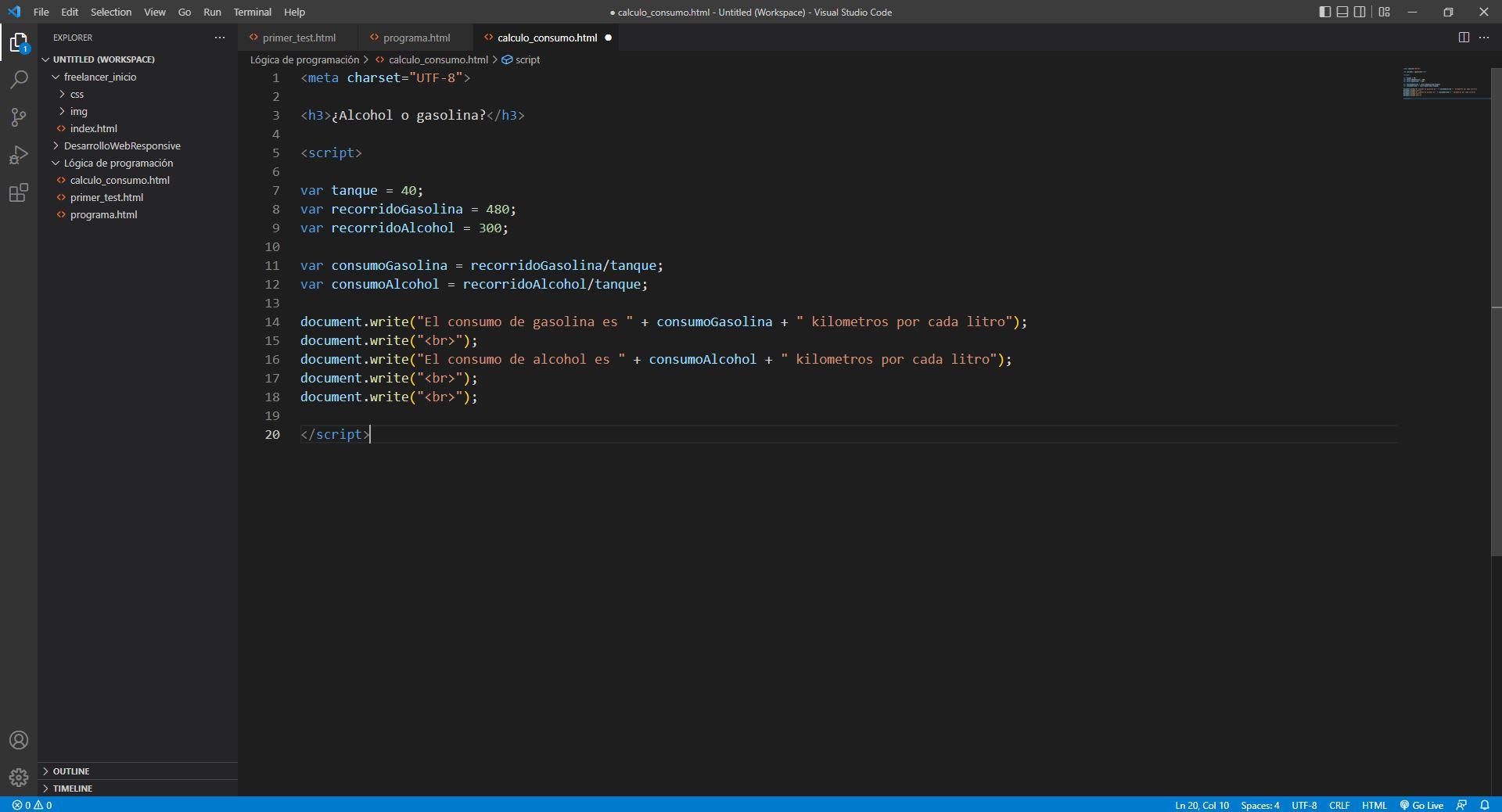
Task: Open the Help menu
Action: click(x=295, y=12)
